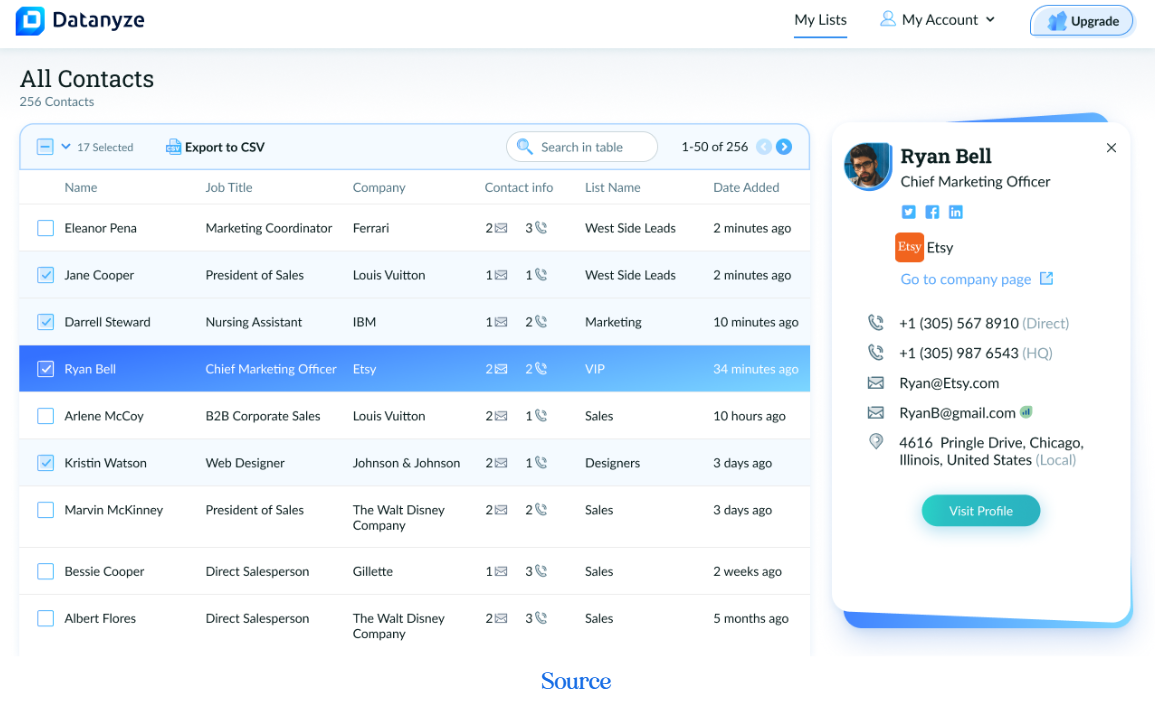Click phone icon in Albert Flores row
The image size is (1155, 704).
[541, 618]
